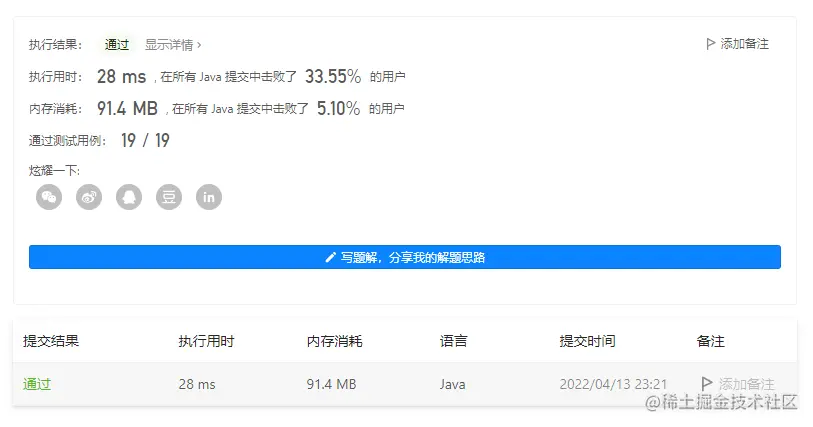Click the 备注 column header
Viewport: 813px width, 427px height.
pyautogui.click(x=710, y=341)
